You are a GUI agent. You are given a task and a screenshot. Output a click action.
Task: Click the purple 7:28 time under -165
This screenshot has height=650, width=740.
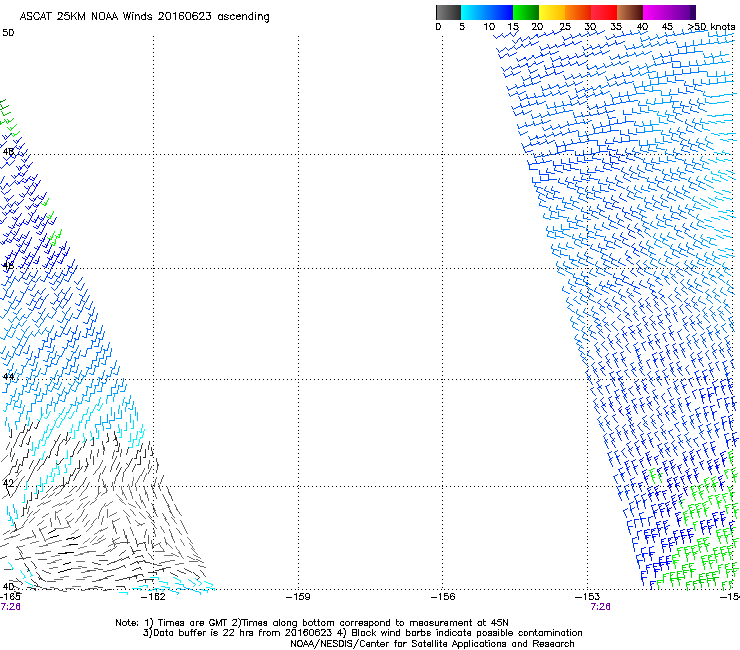10,606
